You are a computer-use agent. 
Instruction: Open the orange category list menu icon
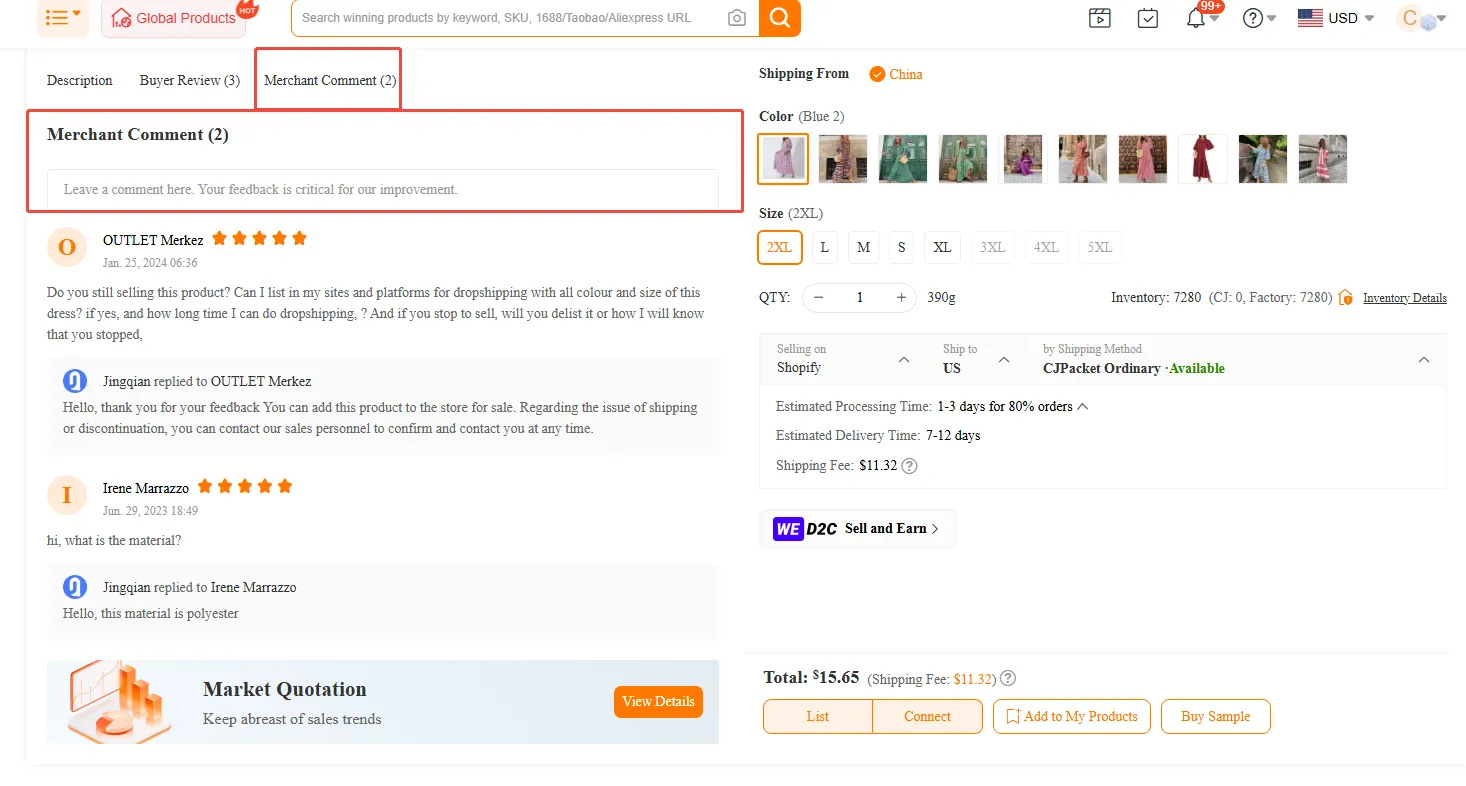tap(62, 18)
